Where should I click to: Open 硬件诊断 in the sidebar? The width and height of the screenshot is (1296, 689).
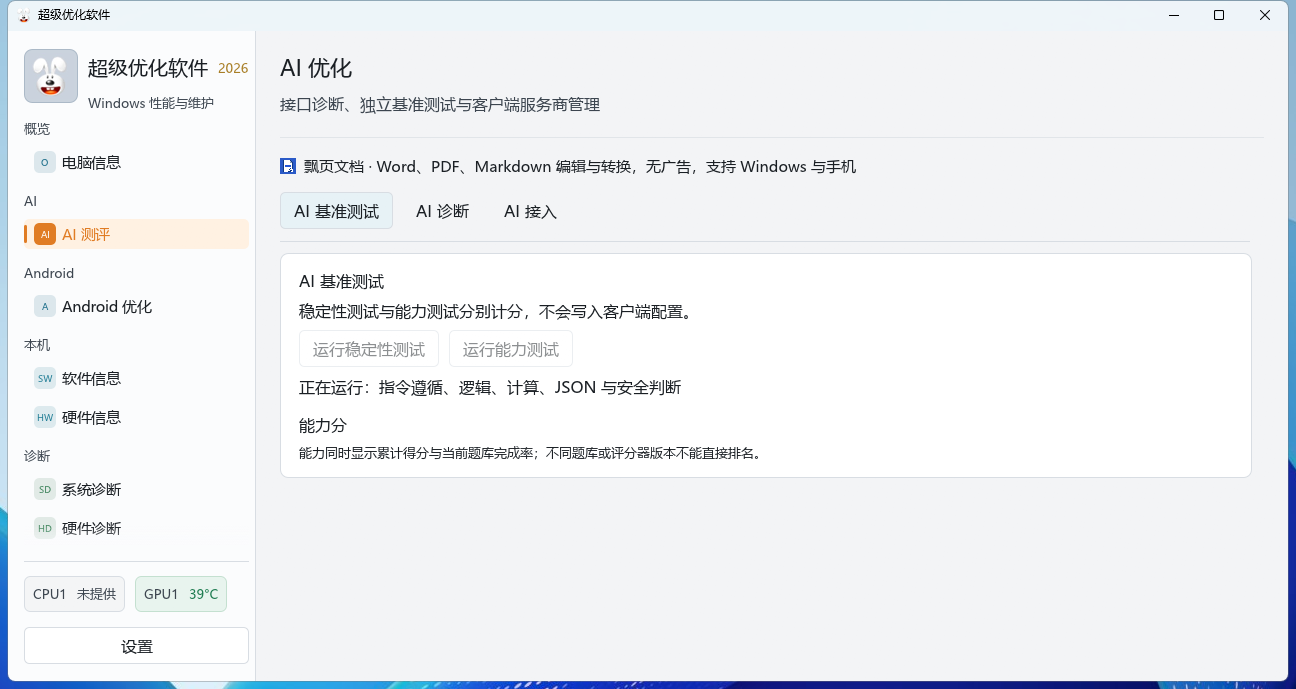[136, 528]
